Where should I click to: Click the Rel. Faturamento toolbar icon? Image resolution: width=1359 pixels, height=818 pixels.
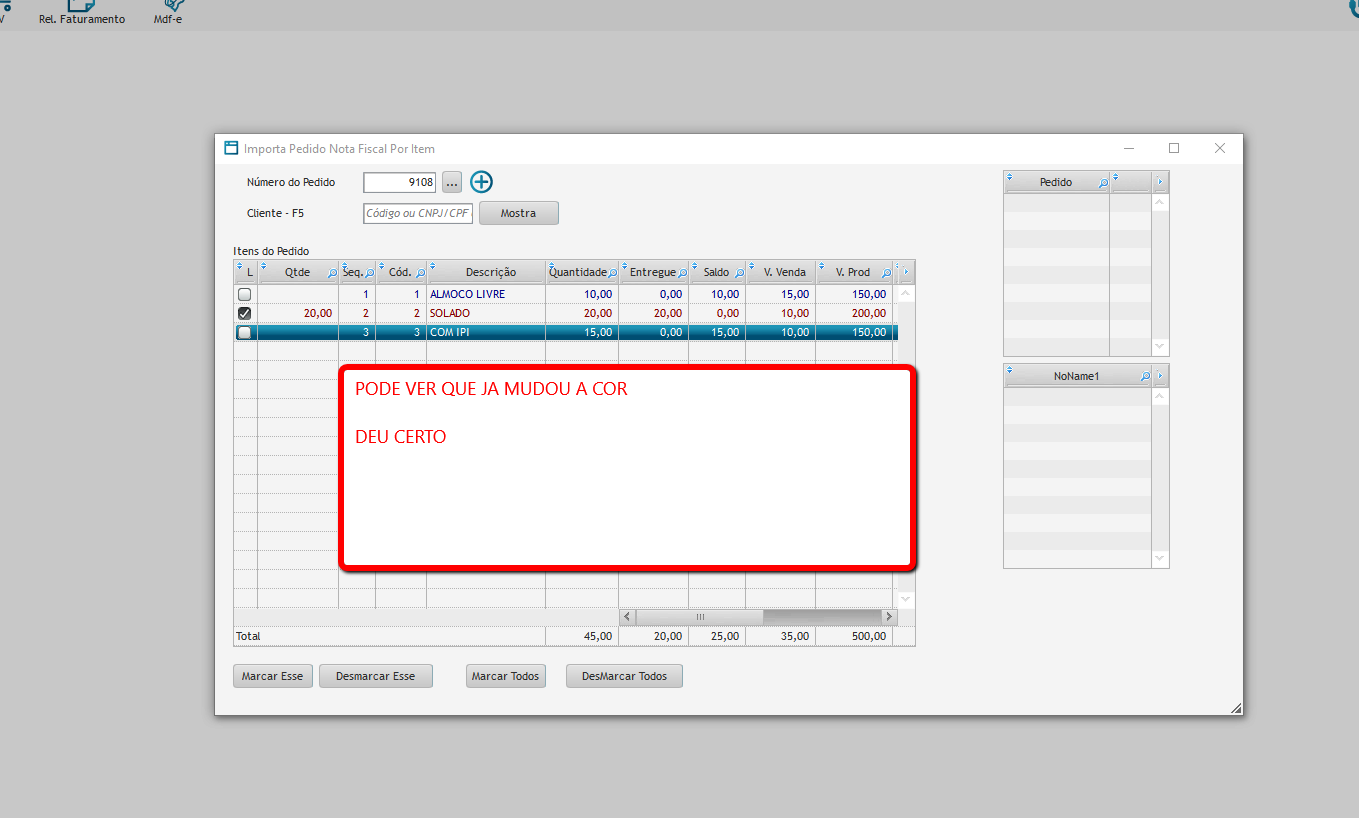81,10
